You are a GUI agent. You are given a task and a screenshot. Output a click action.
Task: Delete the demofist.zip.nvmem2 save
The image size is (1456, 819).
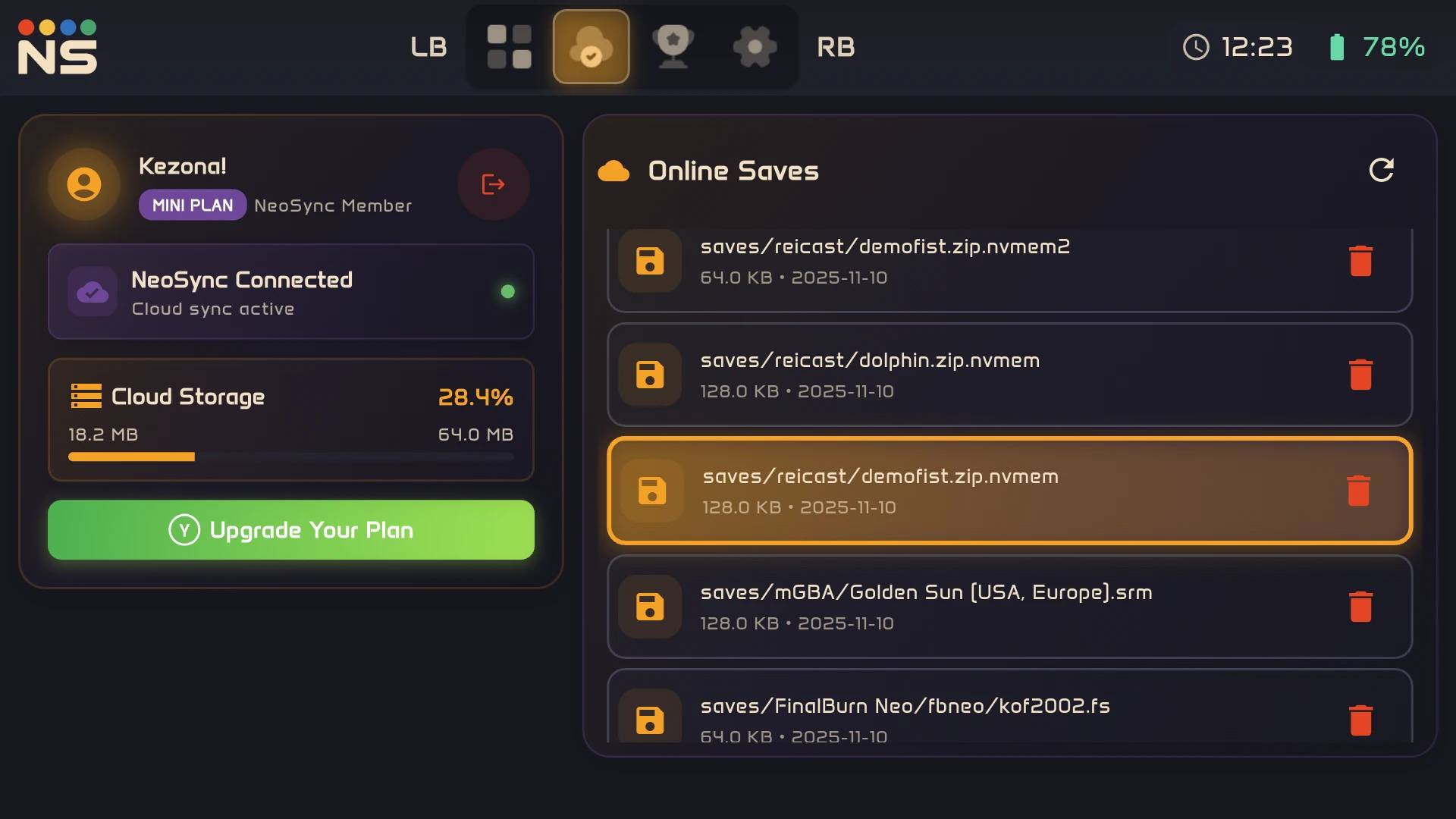tap(1360, 261)
